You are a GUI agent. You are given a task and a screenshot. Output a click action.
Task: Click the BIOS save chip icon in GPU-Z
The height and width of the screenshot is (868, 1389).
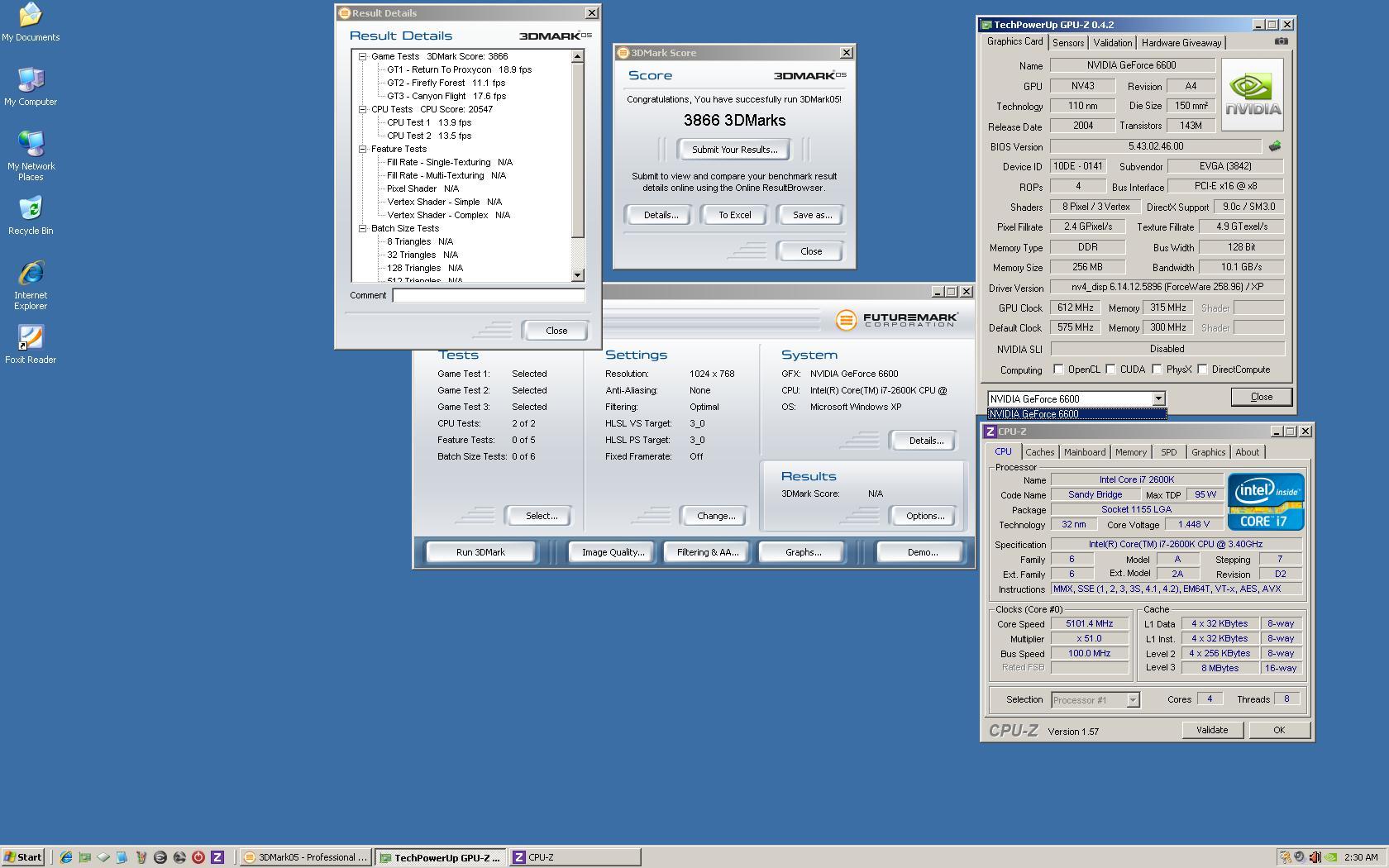(1275, 146)
